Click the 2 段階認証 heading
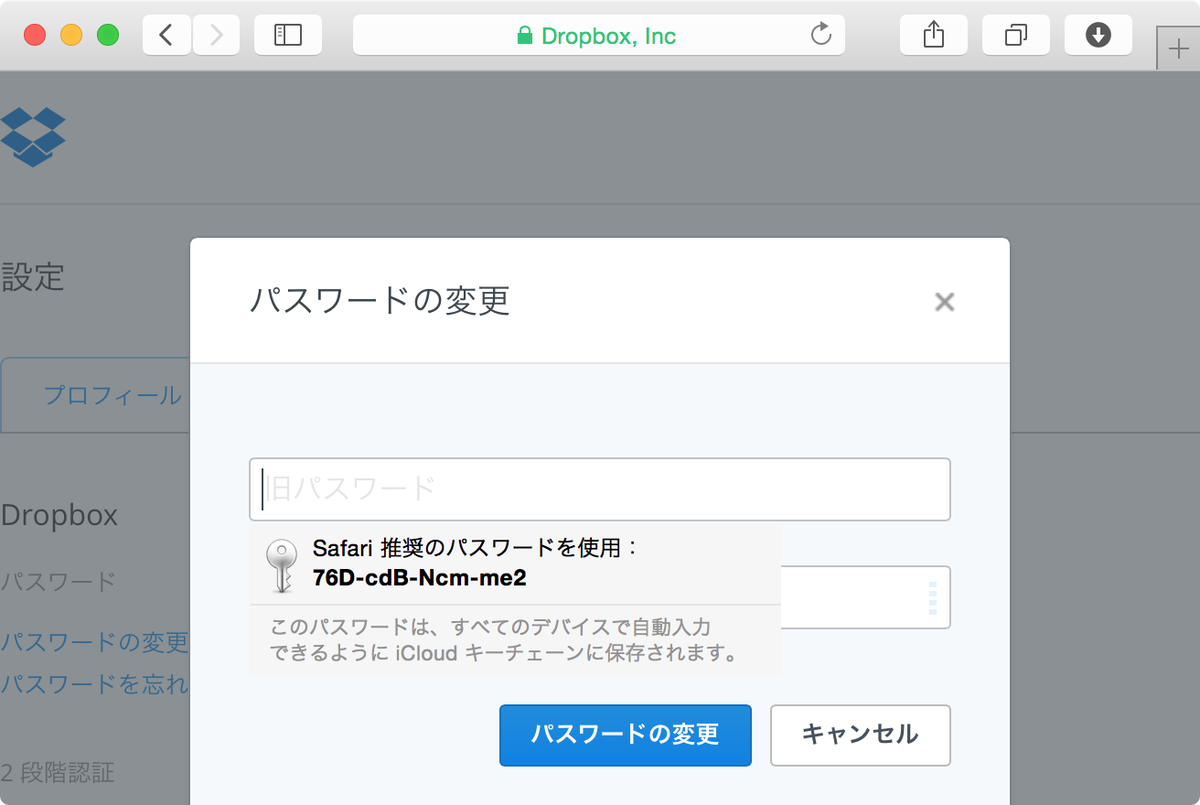 coord(57,772)
